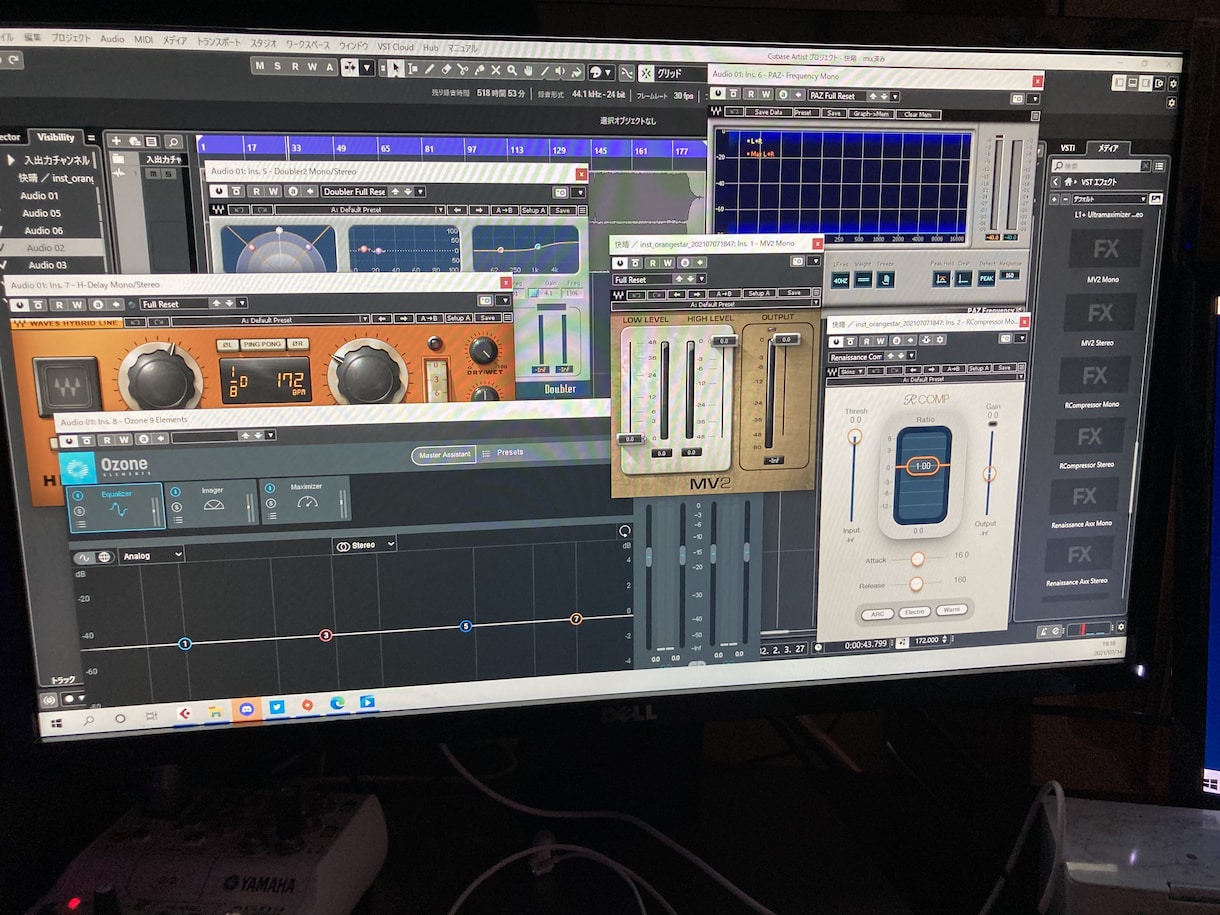
Task: Select the Draw pencil tool in toolbar
Action: tap(429, 69)
